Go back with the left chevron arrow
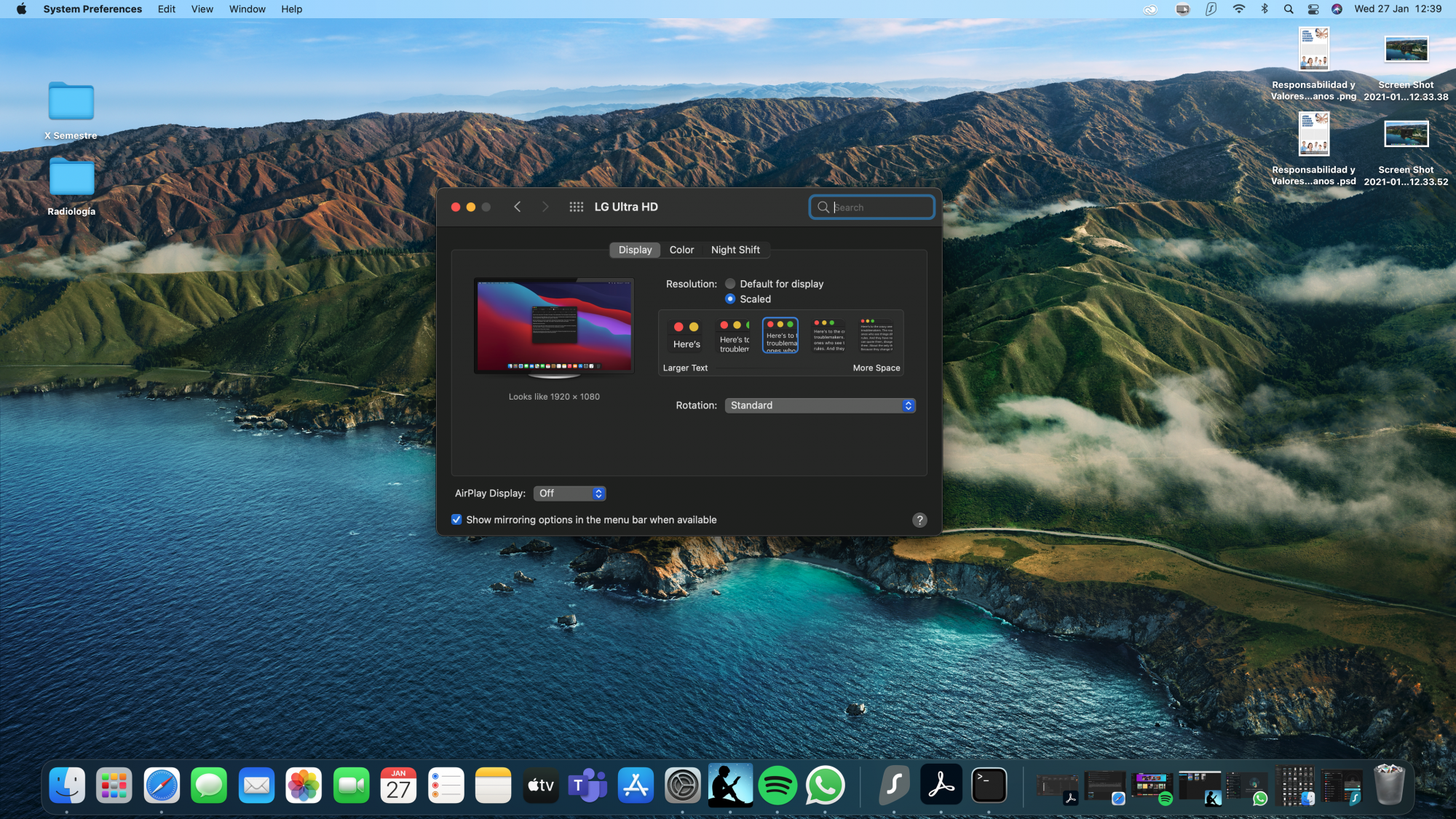Image resolution: width=1456 pixels, height=819 pixels. (517, 207)
